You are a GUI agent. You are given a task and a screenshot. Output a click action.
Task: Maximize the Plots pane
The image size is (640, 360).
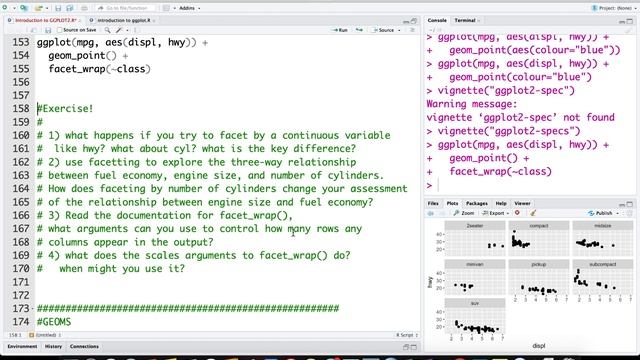pos(630,204)
